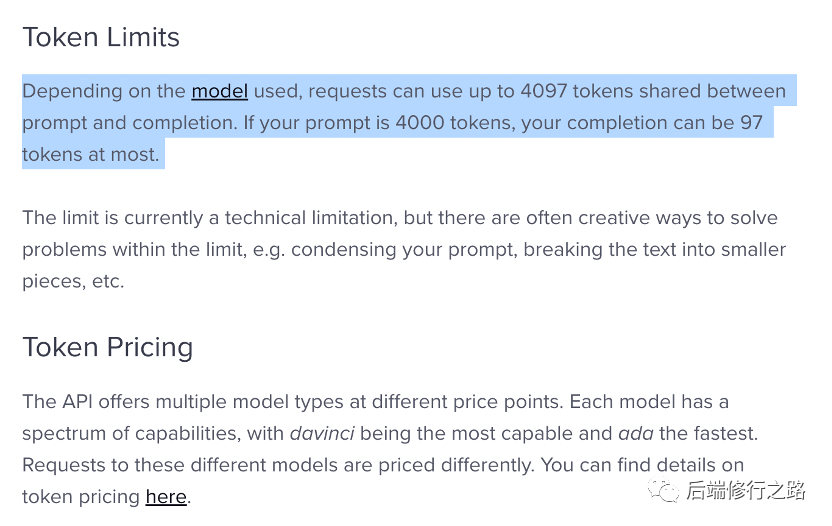
Task: Click the italic word "ada"
Action: point(636,434)
